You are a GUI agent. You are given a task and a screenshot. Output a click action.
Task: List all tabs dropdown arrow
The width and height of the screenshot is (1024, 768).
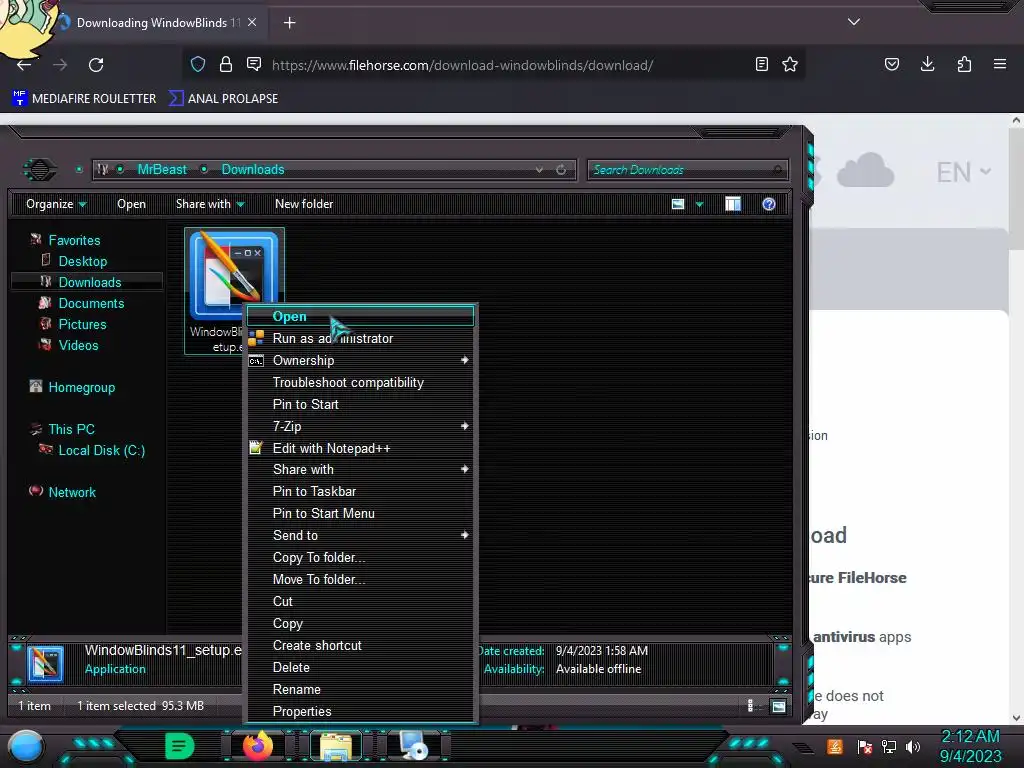tap(854, 22)
